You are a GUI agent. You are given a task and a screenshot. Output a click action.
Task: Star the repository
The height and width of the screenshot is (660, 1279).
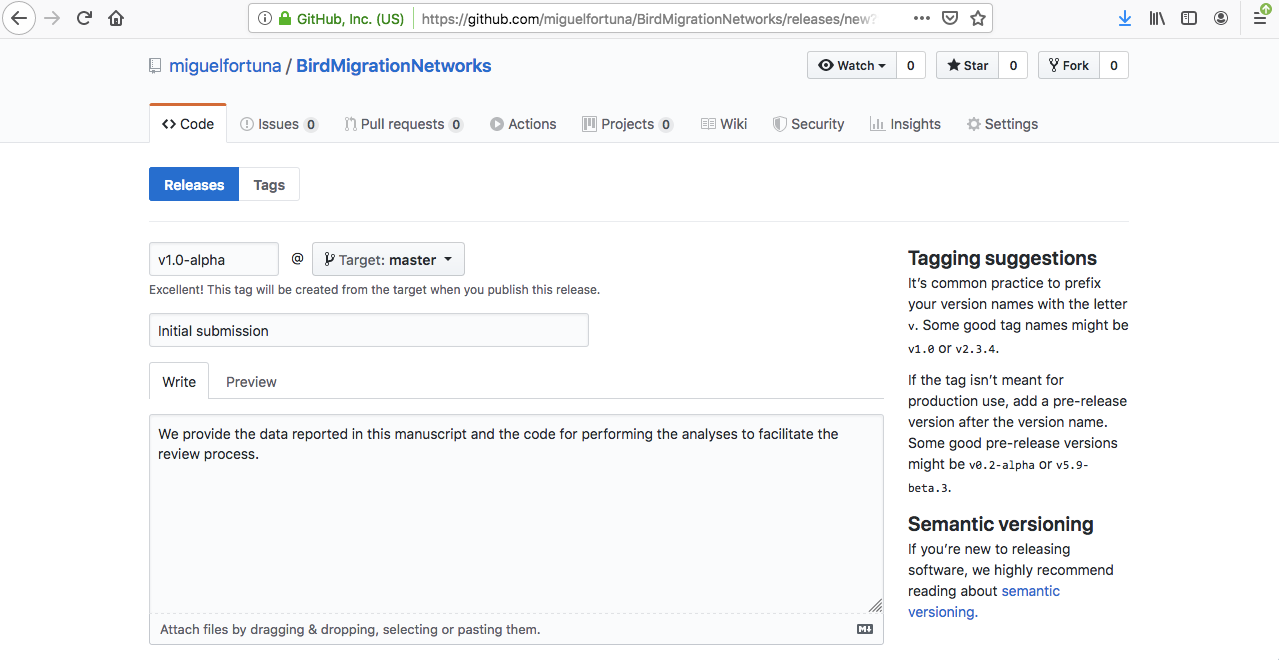coord(966,65)
